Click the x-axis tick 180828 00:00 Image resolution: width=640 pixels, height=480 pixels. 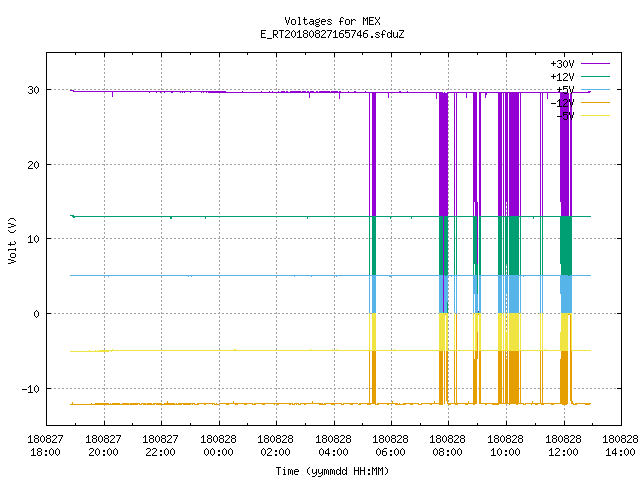click(x=218, y=446)
